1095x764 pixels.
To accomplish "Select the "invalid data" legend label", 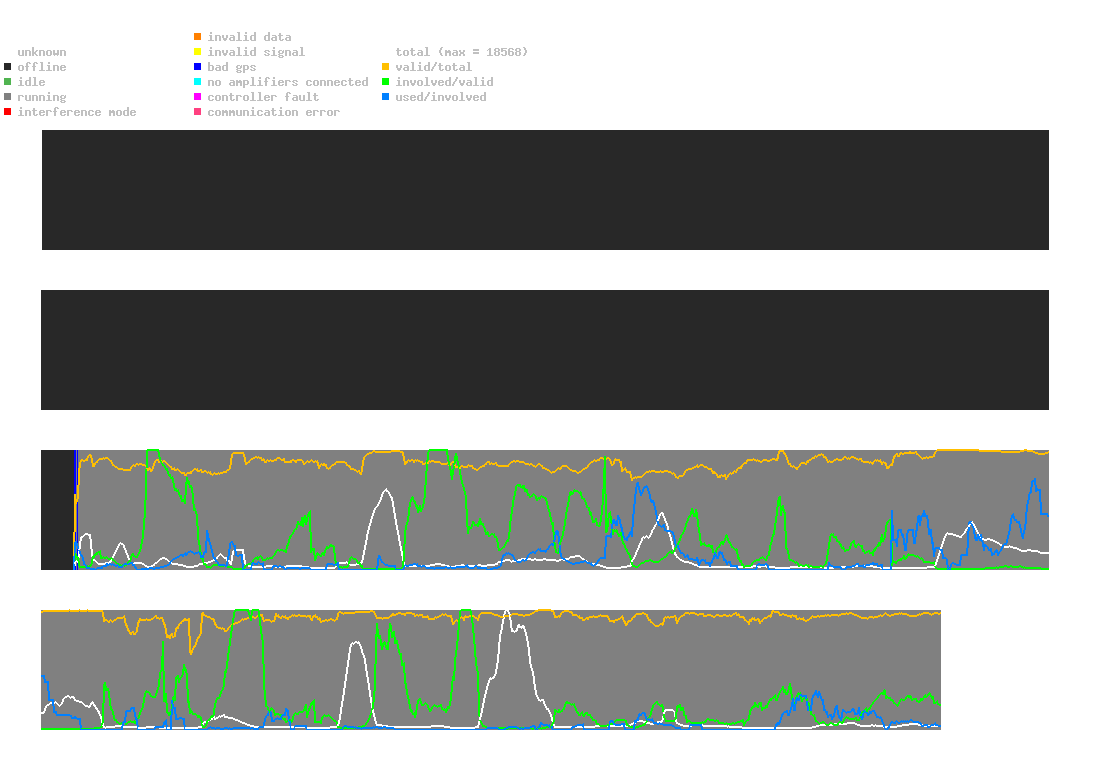I will (x=249, y=37).
